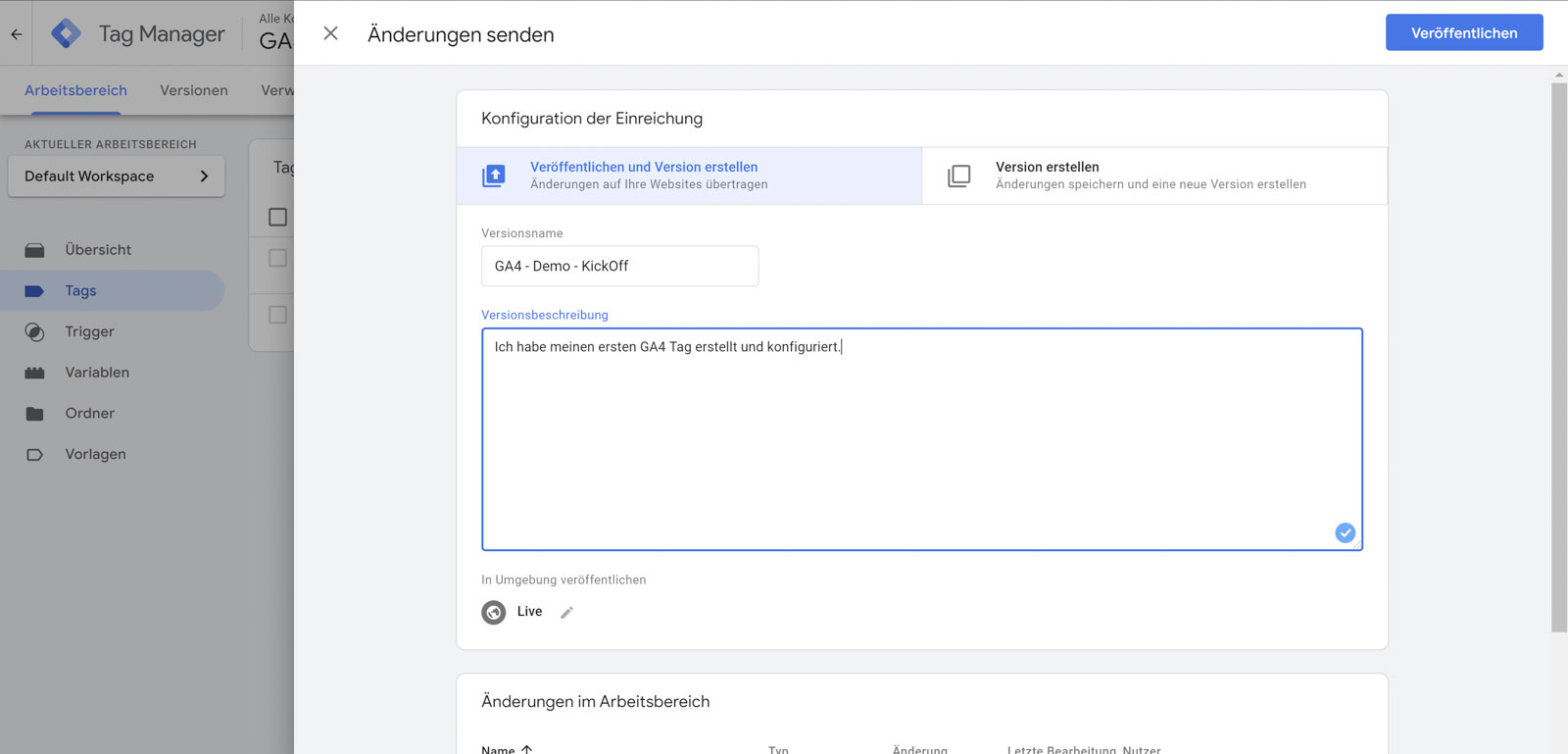This screenshot has width=1568, height=754.
Task: Click the vertical scrollbar thumb
Action: (1559, 358)
